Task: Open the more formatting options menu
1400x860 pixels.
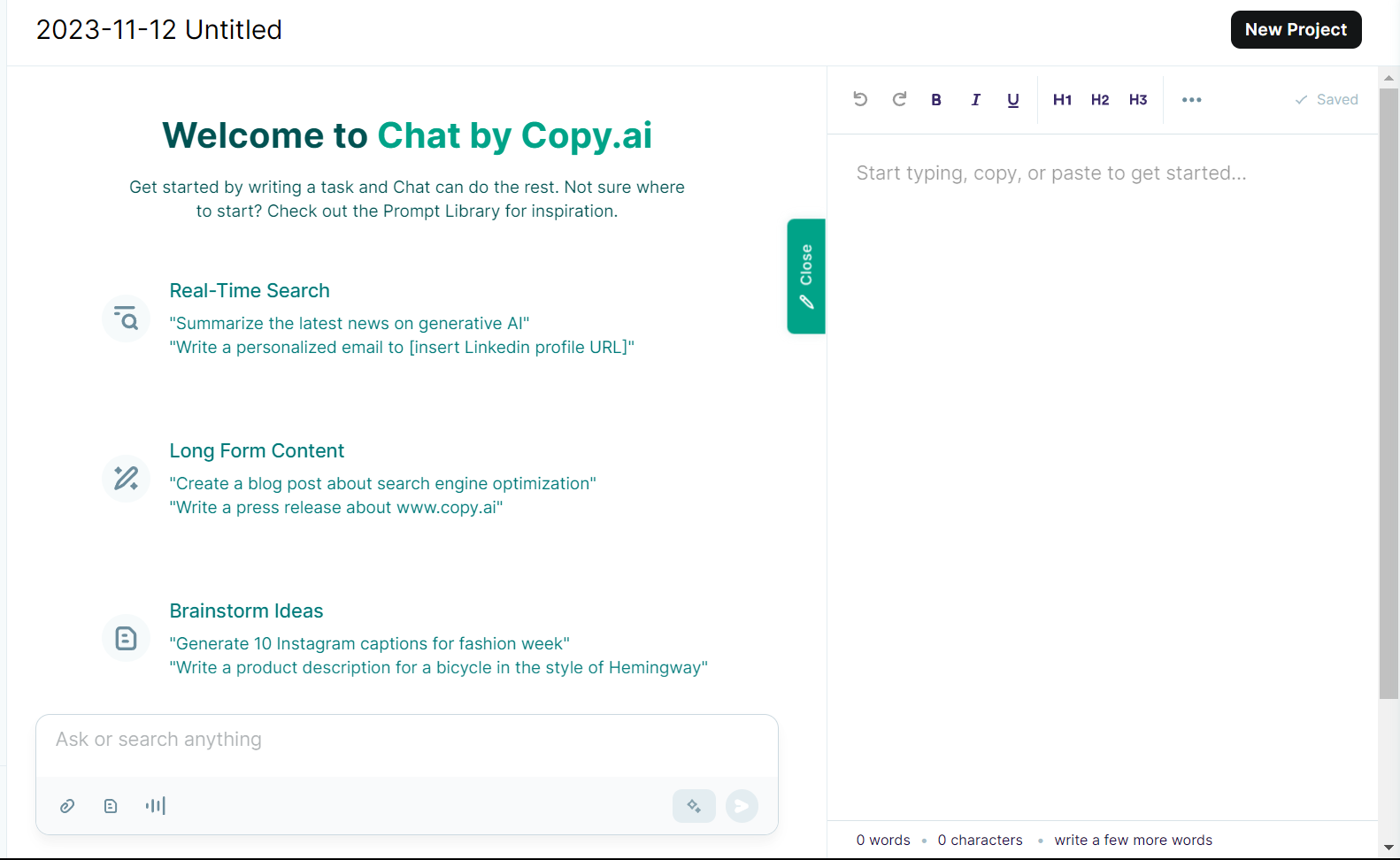Action: 1192,100
